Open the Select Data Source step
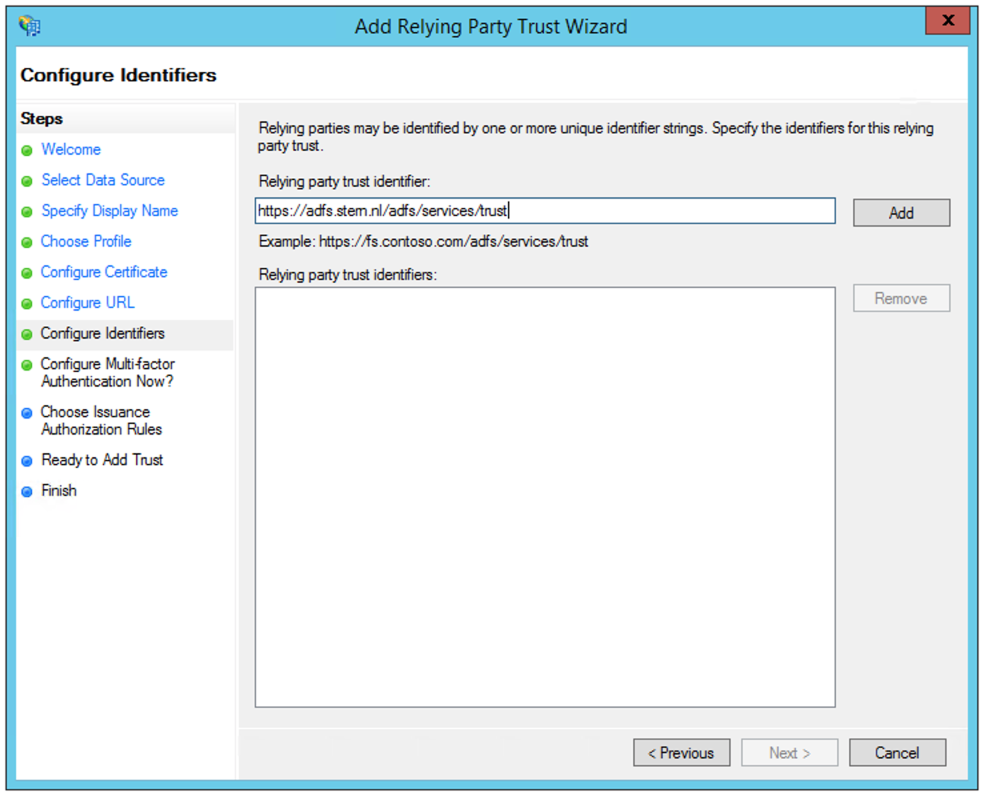This screenshot has height=796, width=986. tap(103, 180)
